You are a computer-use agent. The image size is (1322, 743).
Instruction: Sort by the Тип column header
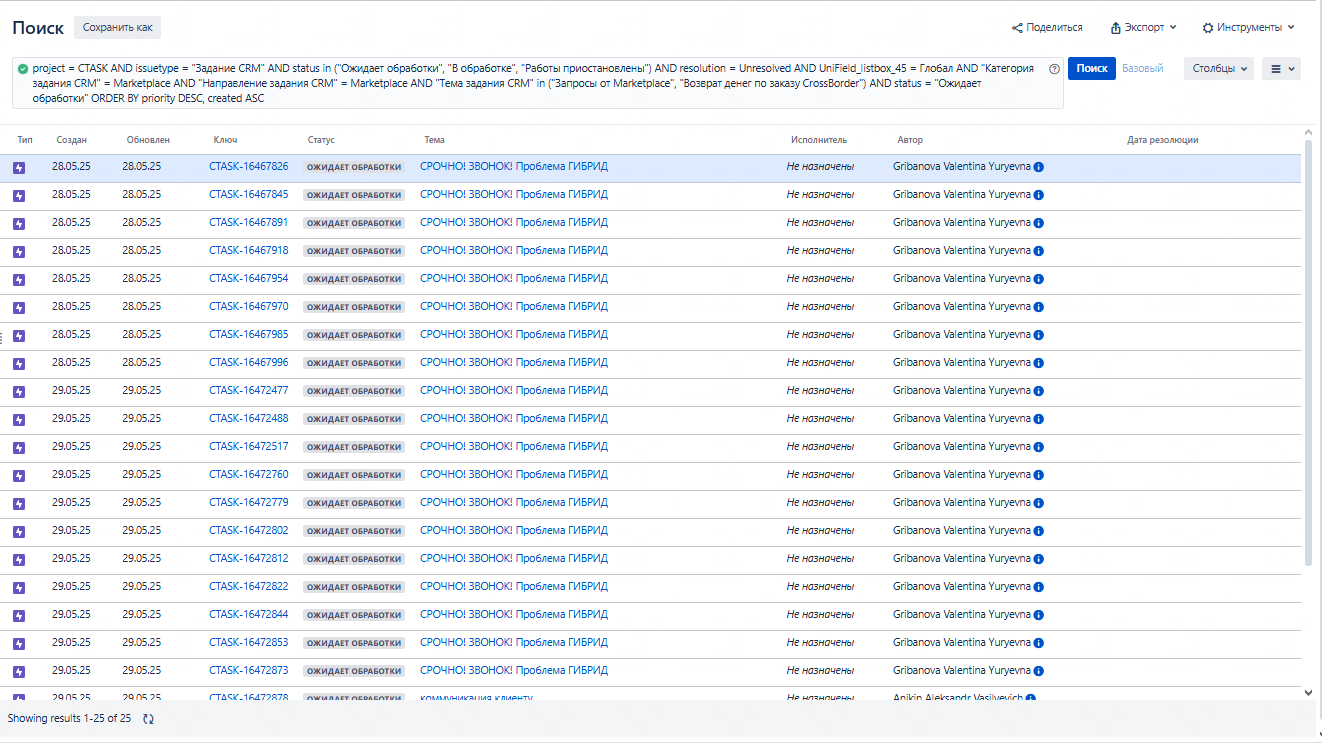[25, 140]
